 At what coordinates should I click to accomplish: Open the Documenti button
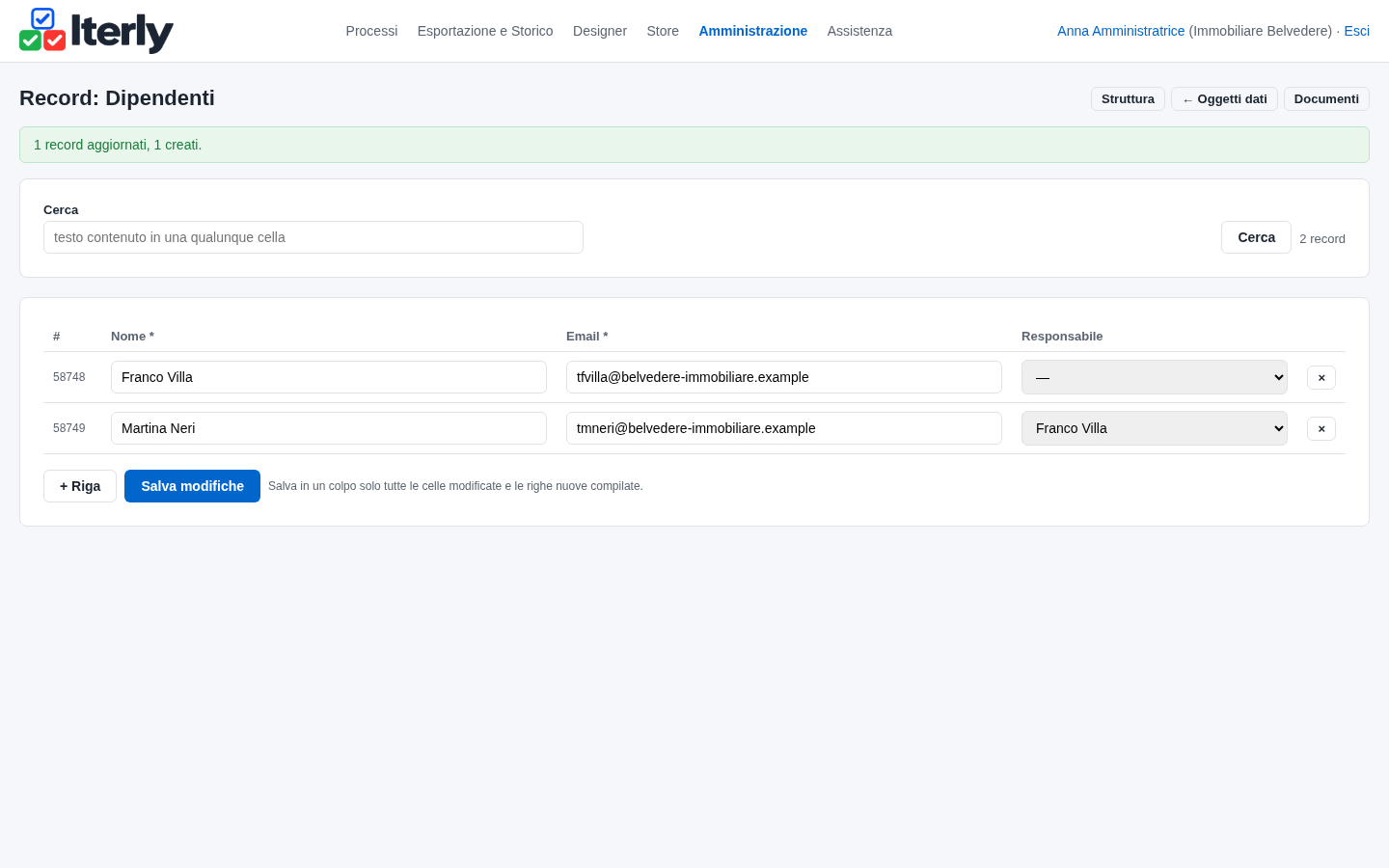[1326, 99]
